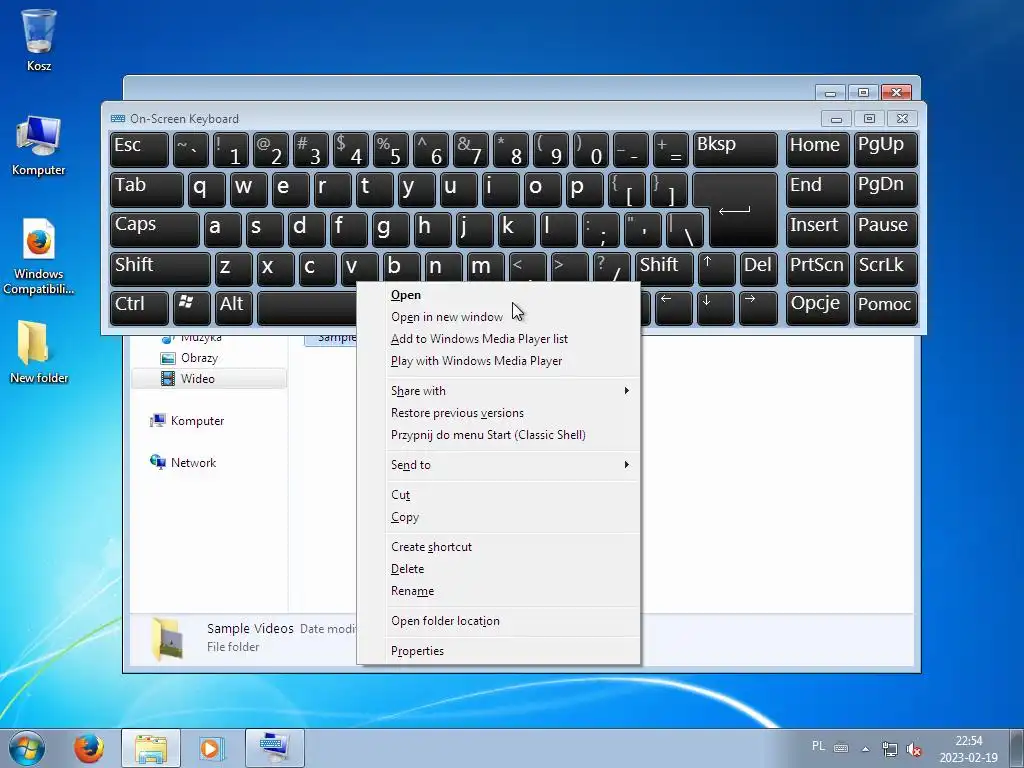The width and height of the screenshot is (1024, 768).
Task: Toggle the Alt key on keyboard
Action: [234, 308]
